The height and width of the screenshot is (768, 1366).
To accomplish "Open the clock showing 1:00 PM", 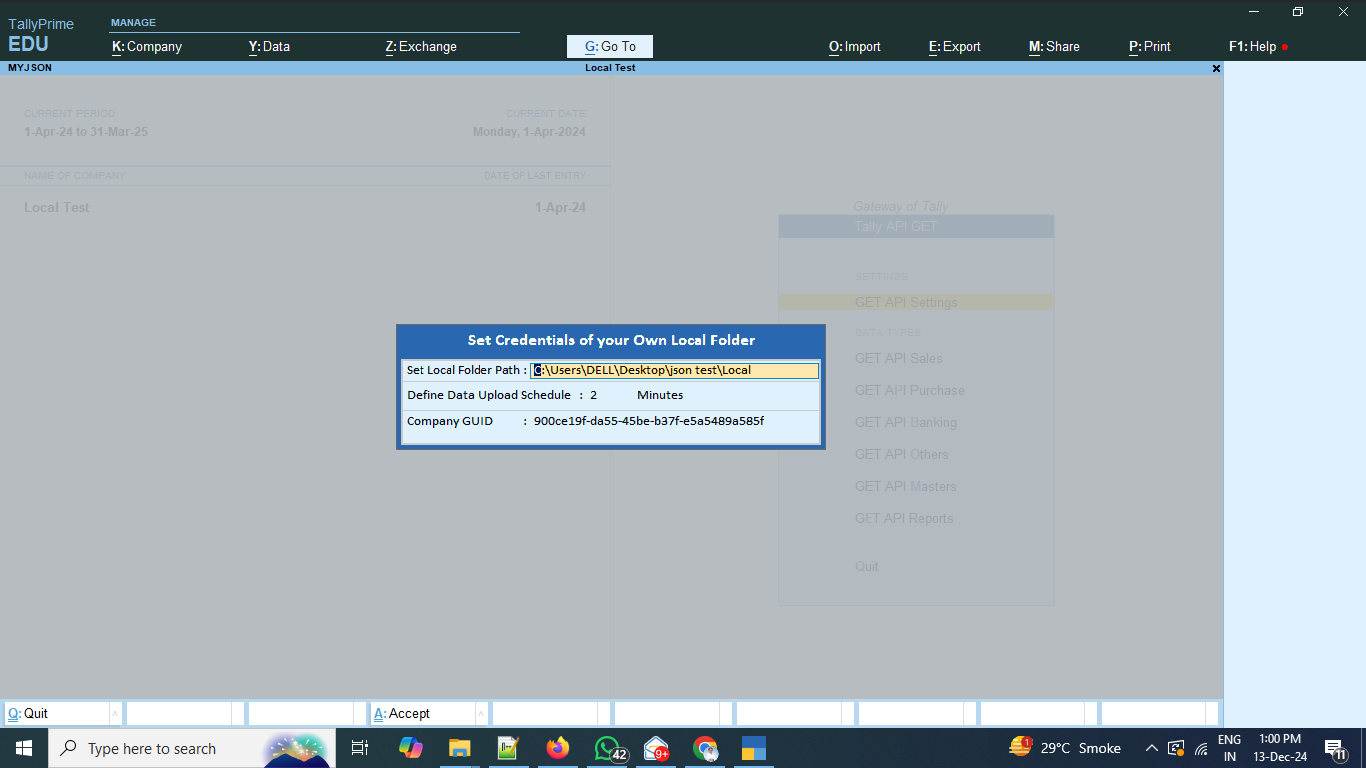I will click(x=1280, y=748).
